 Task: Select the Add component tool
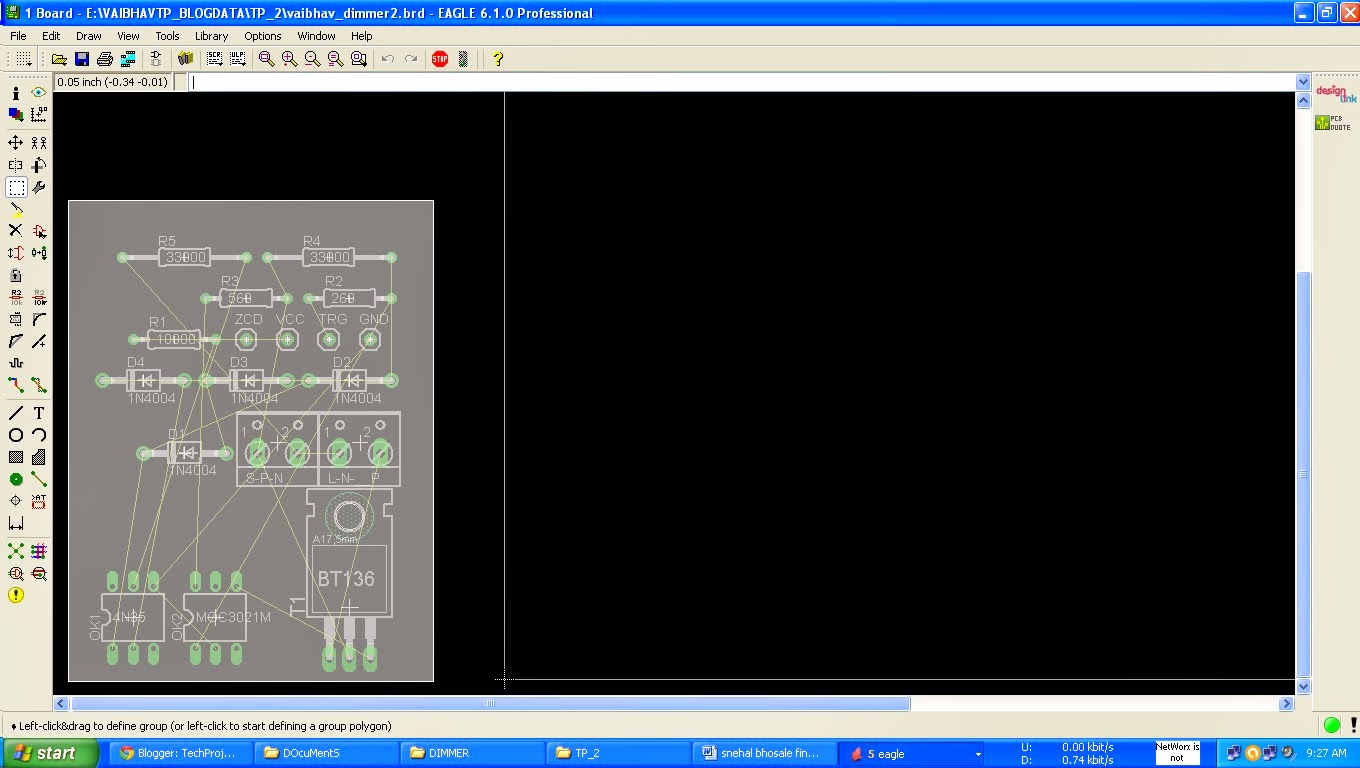tap(39, 231)
